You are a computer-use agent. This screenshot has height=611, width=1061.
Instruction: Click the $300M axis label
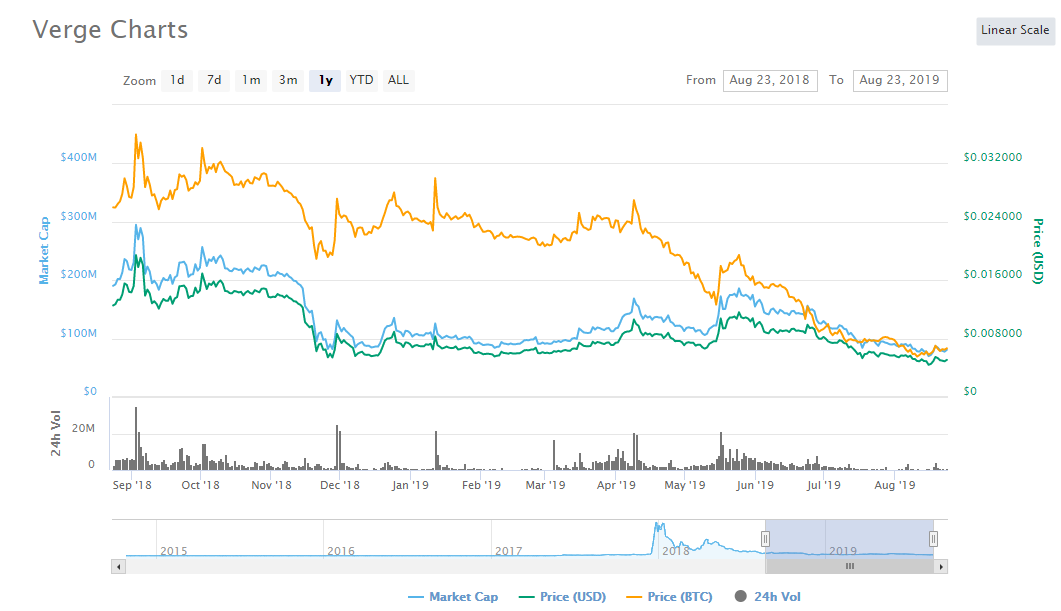coord(78,217)
